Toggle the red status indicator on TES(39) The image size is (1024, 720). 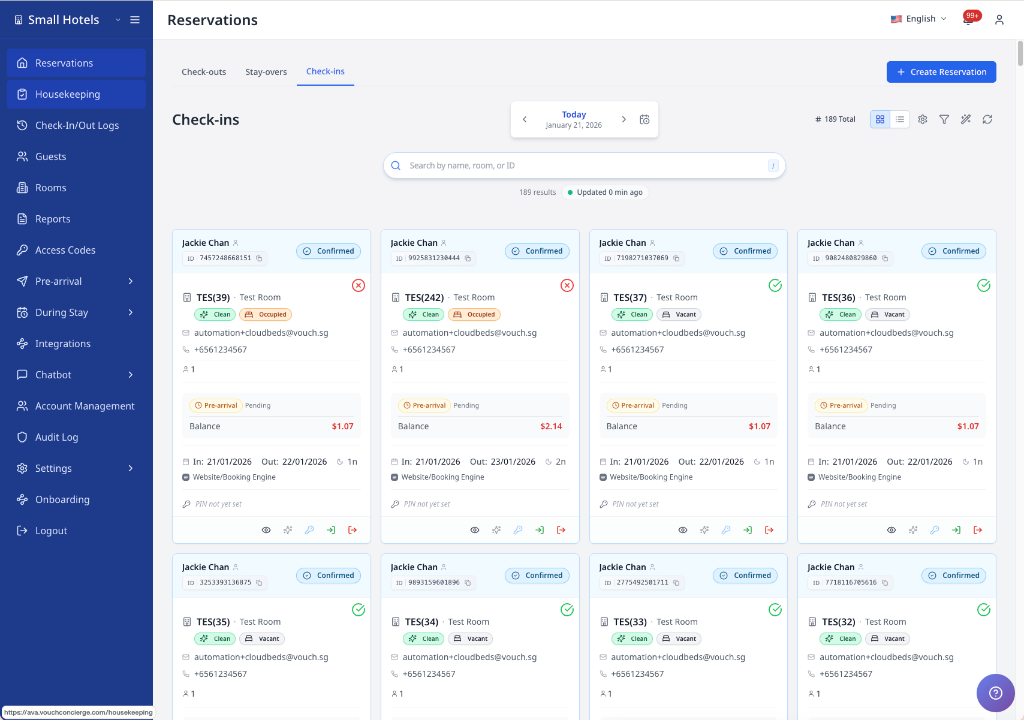359,285
